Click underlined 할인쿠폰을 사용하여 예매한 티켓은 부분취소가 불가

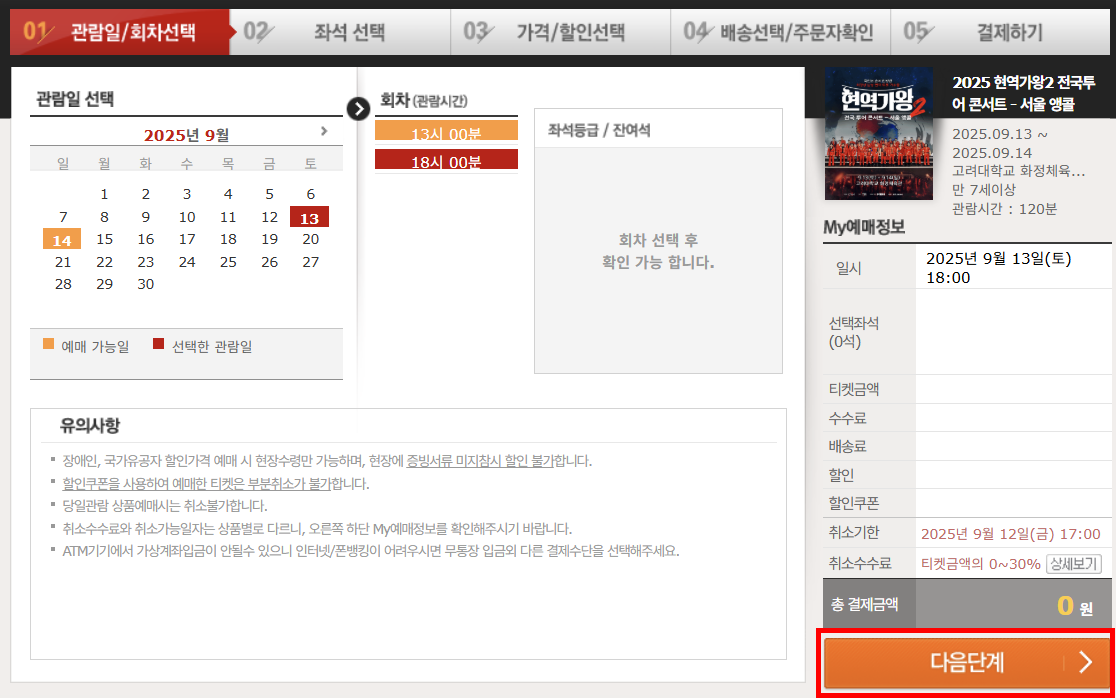pos(197,484)
